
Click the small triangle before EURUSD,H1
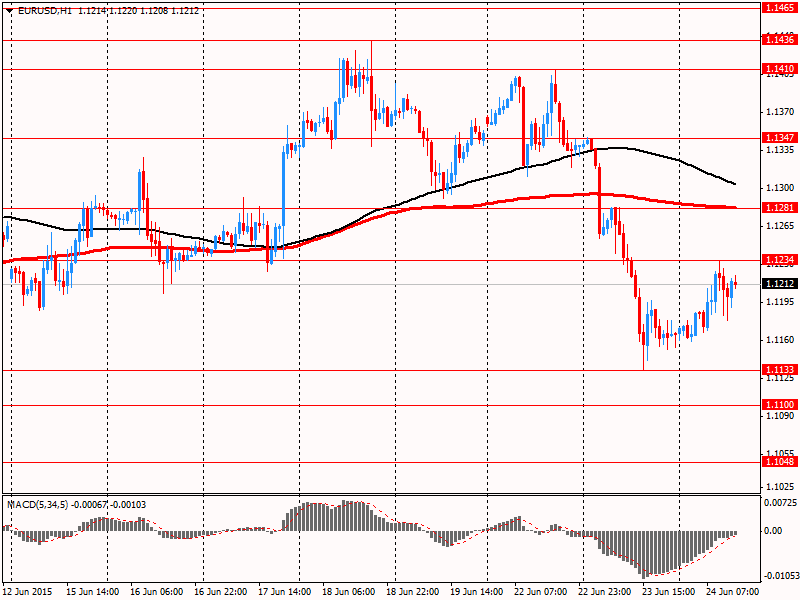tap(9, 11)
